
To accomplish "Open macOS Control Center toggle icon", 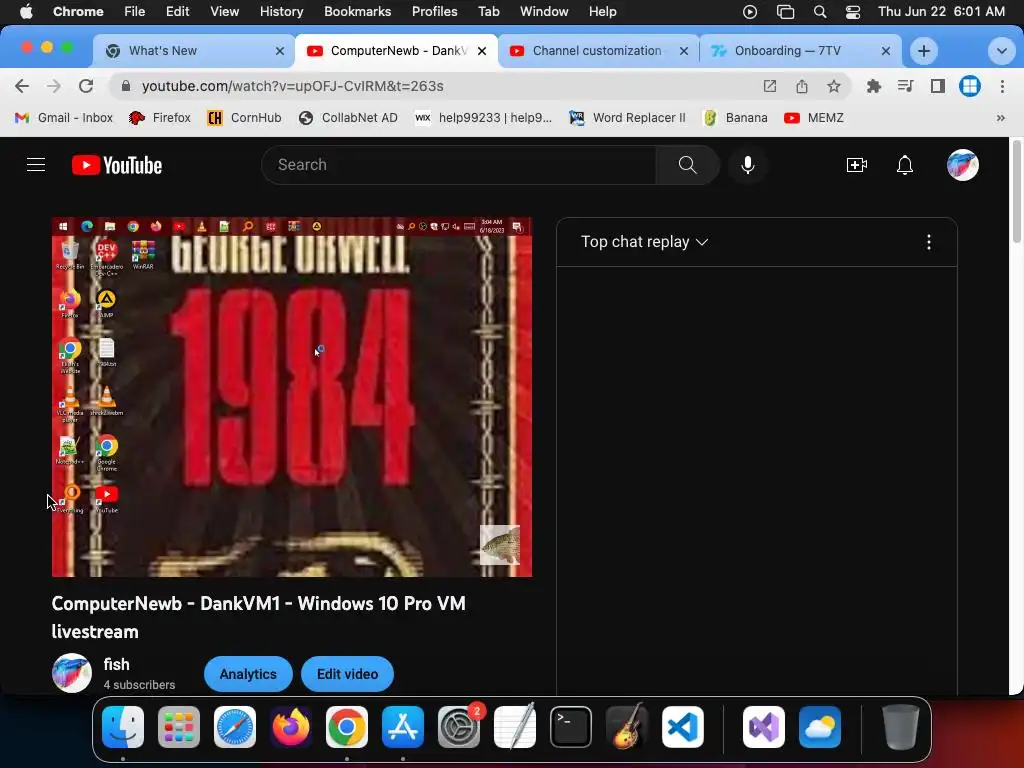I will coord(853,12).
